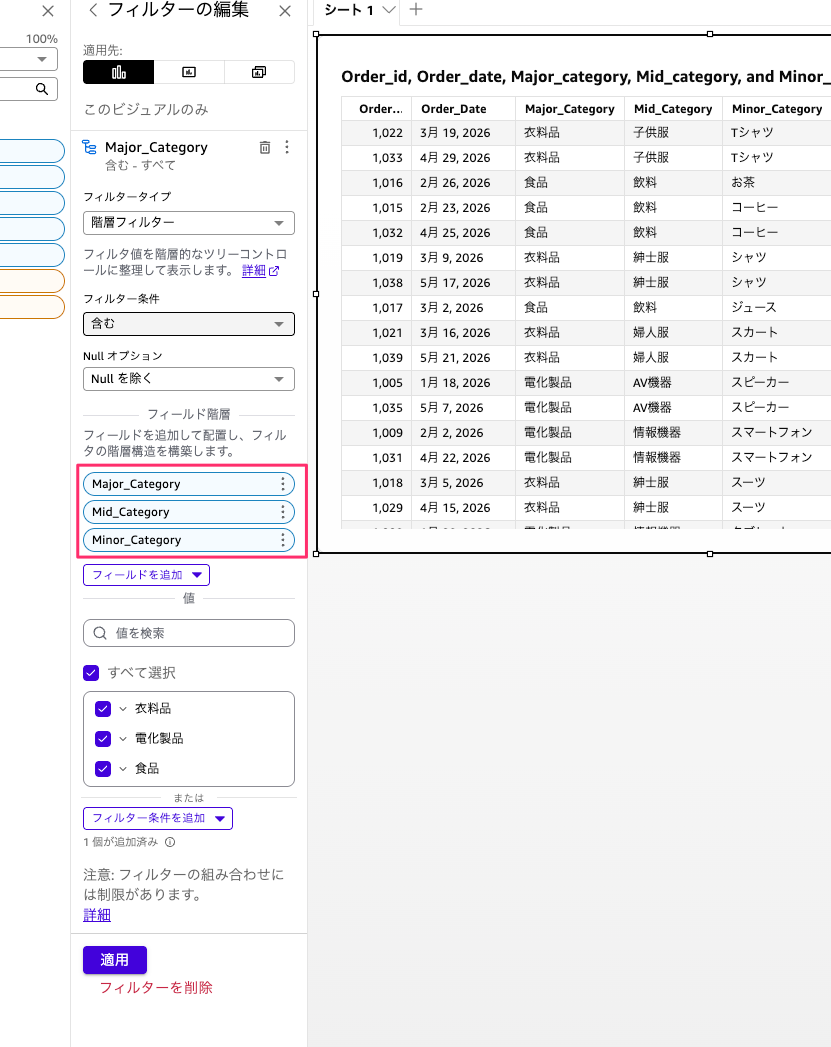Open the フィルター条件 含む dropdown

(189, 324)
